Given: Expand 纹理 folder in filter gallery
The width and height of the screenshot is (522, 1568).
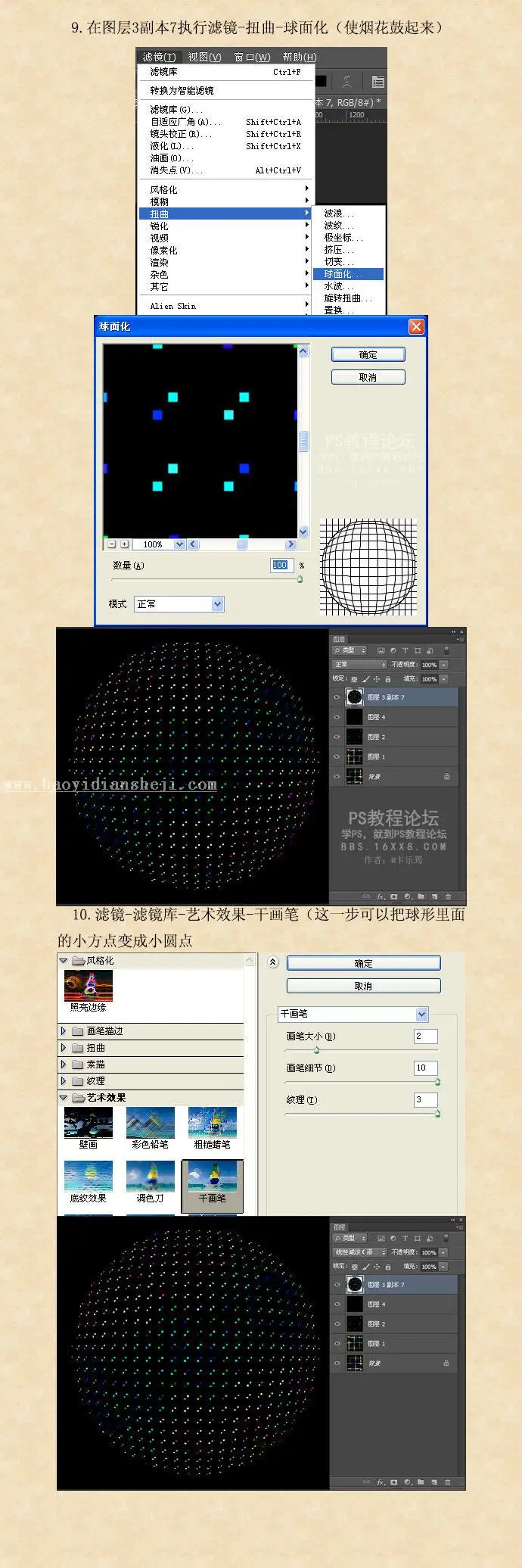Looking at the screenshot, I should (64, 1081).
